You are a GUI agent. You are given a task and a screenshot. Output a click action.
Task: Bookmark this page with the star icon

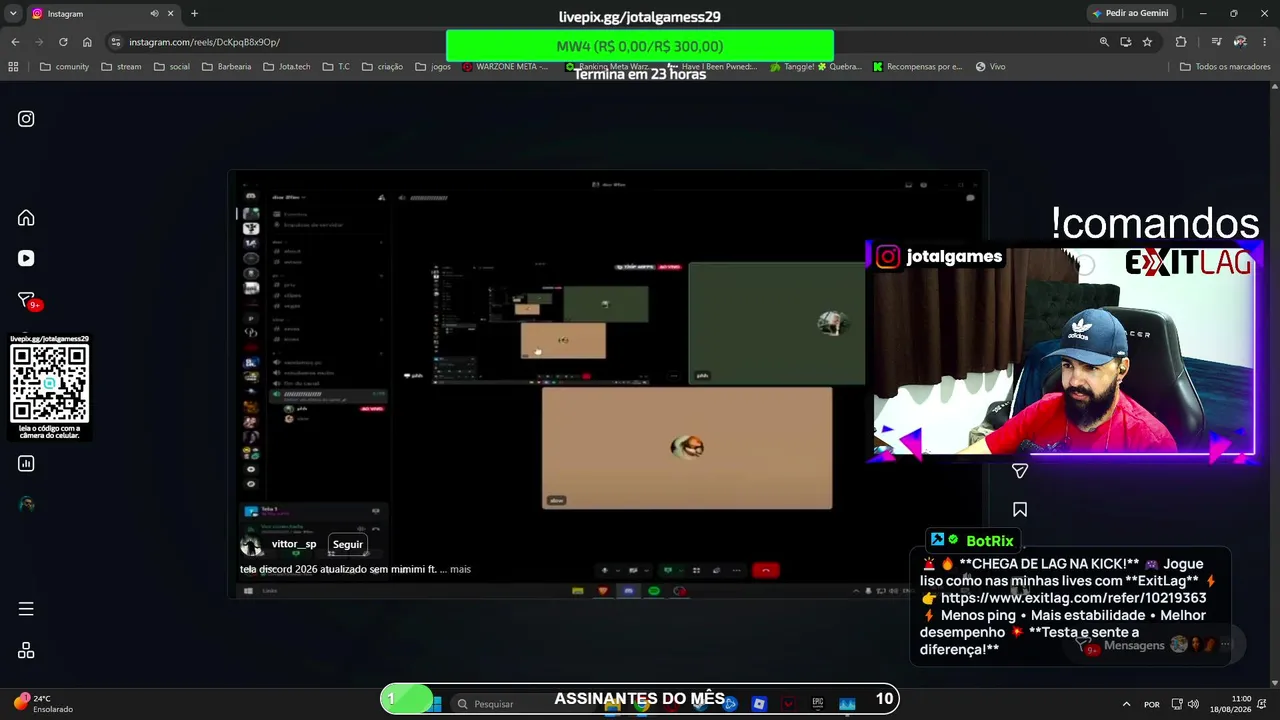(1147, 42)
